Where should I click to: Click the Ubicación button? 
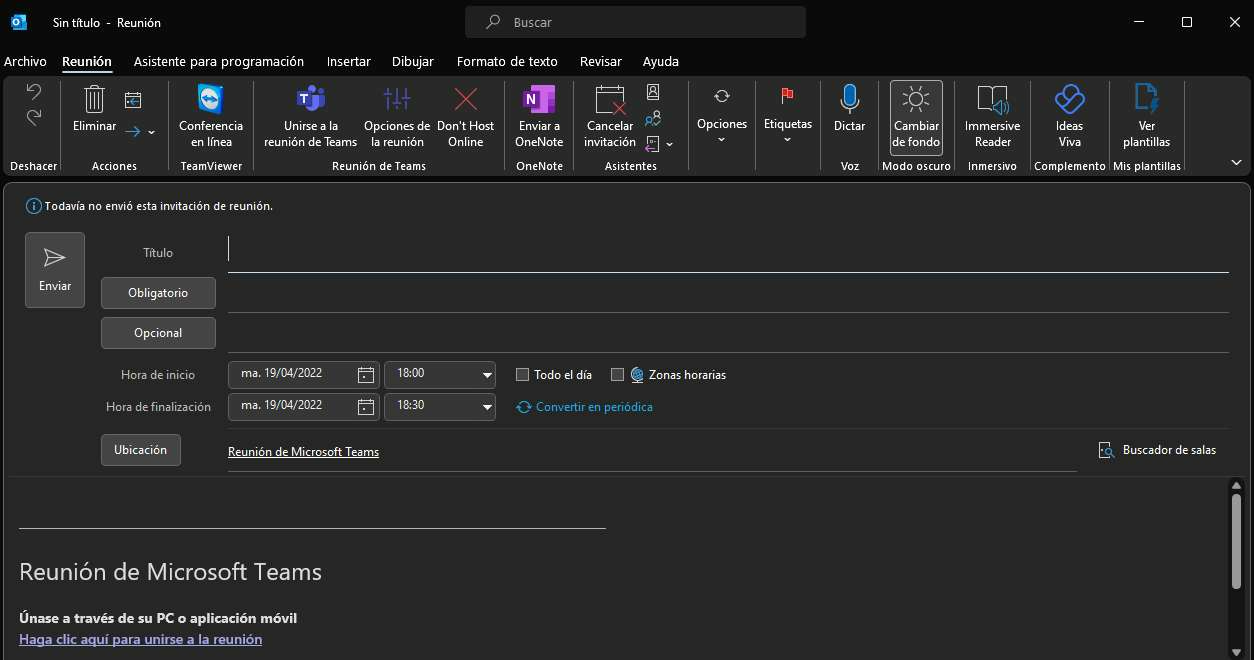pyautogui.click(x=141, y=450)
